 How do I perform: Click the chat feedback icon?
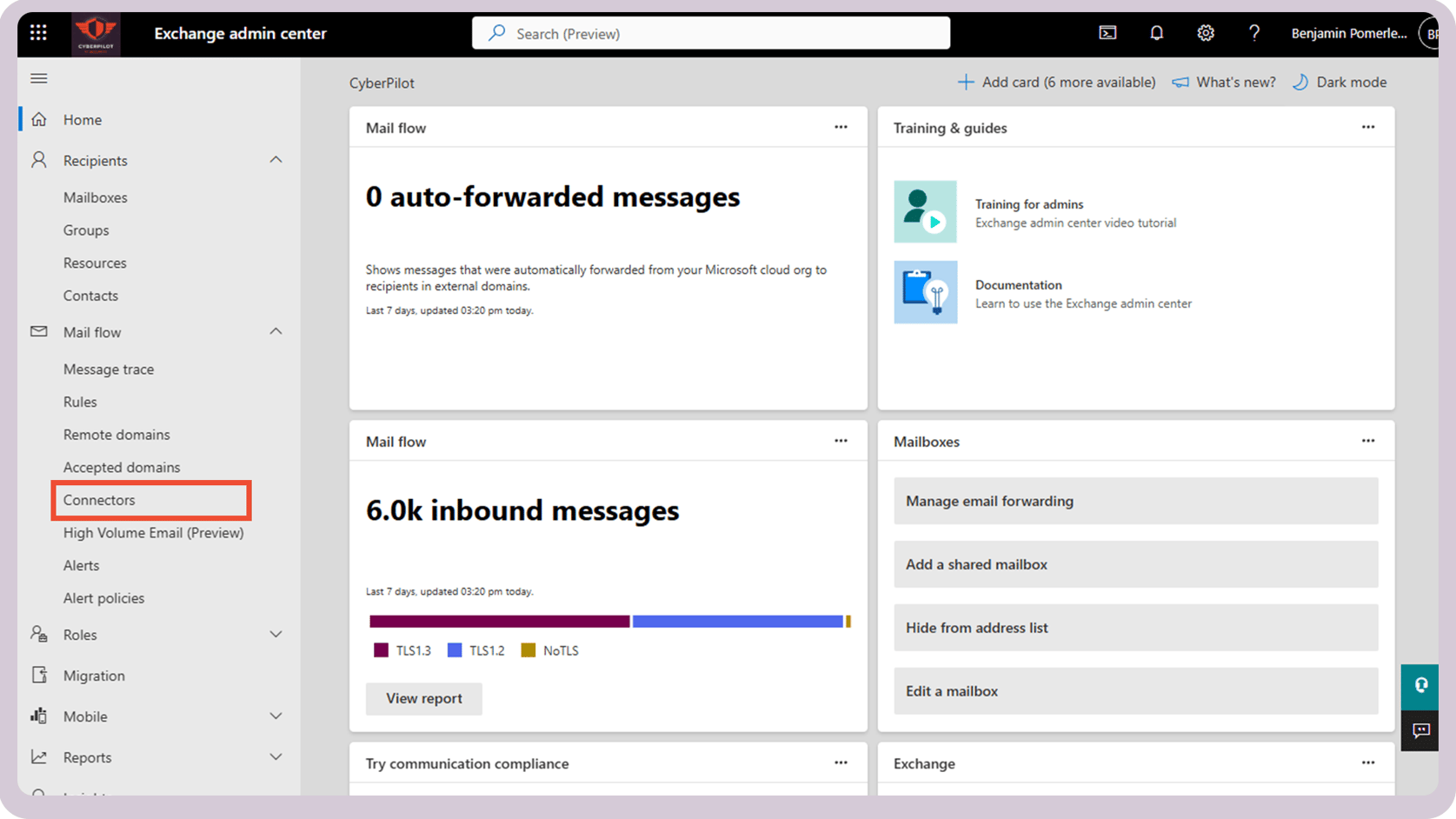pyautogui.click(x=1420, y=730)
